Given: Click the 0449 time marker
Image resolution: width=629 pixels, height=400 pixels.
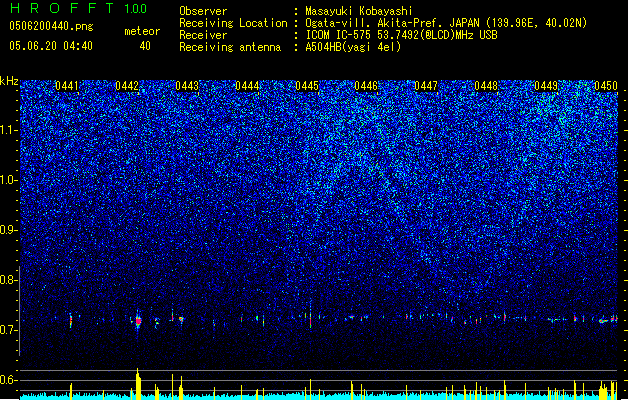Looking at the screenshot, I should [x=546, y=86].
